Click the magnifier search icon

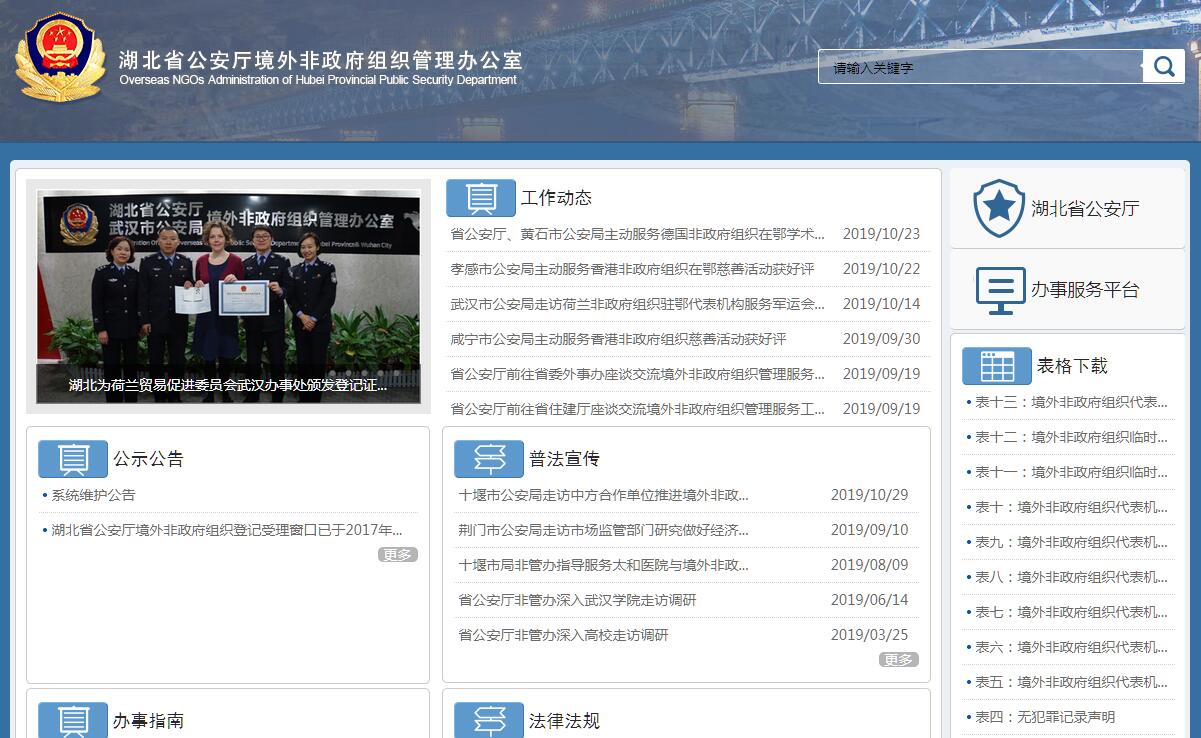click(x=1164, y=67)
